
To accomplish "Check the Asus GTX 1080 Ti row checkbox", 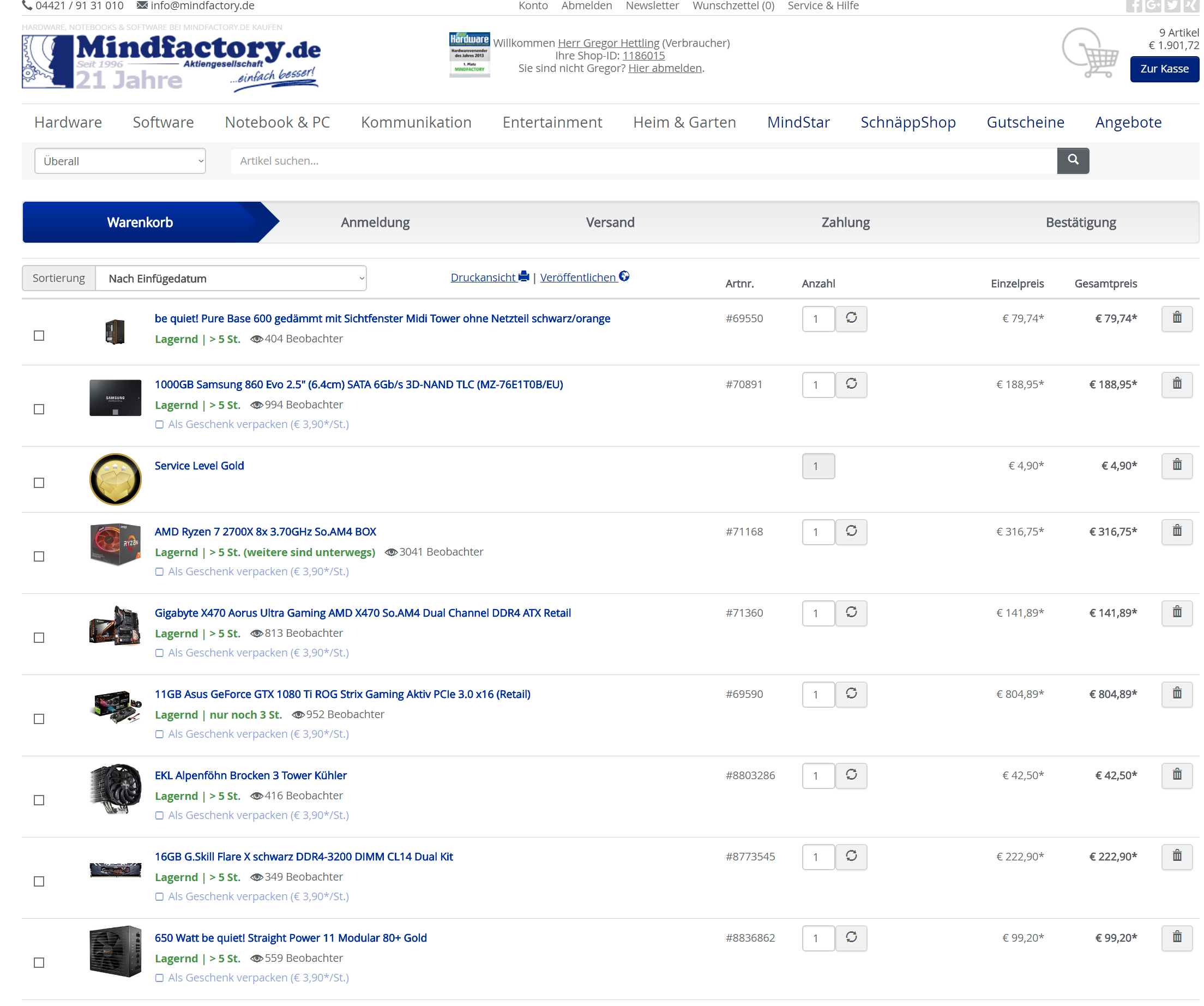I will (x=39, y=719).
